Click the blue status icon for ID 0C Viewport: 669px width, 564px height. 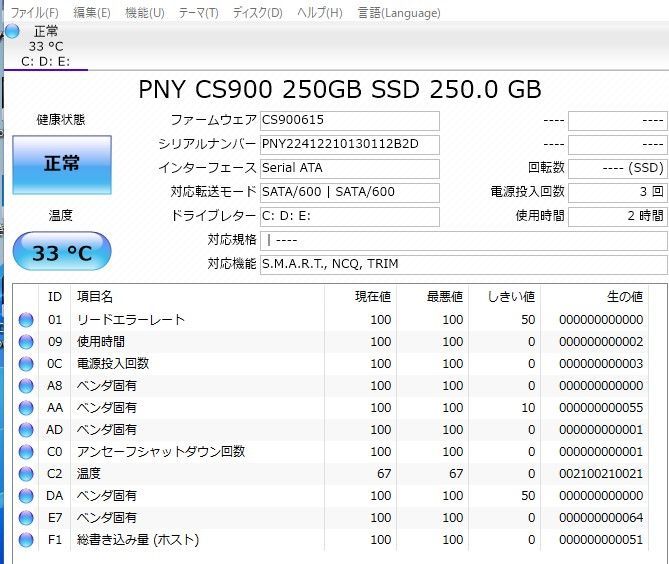(26, 363)
